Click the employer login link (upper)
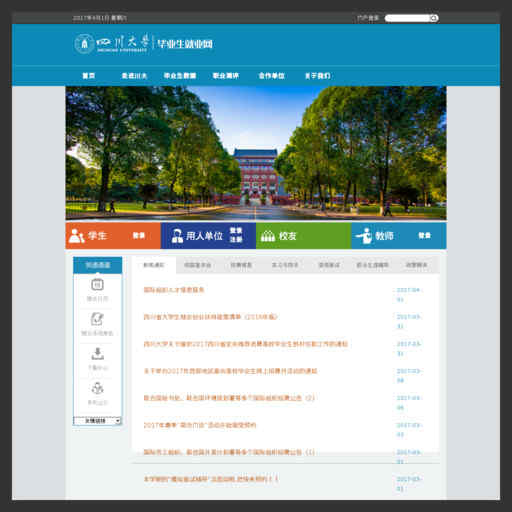The height and width of the screenshot is (512, 512). tap(236, 231)
